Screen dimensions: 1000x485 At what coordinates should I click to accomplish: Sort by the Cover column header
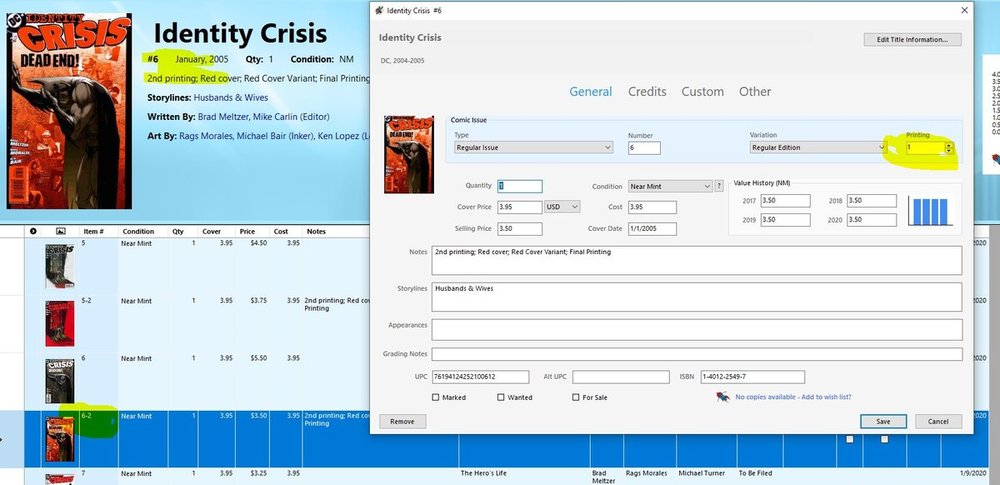pos(212,232)
